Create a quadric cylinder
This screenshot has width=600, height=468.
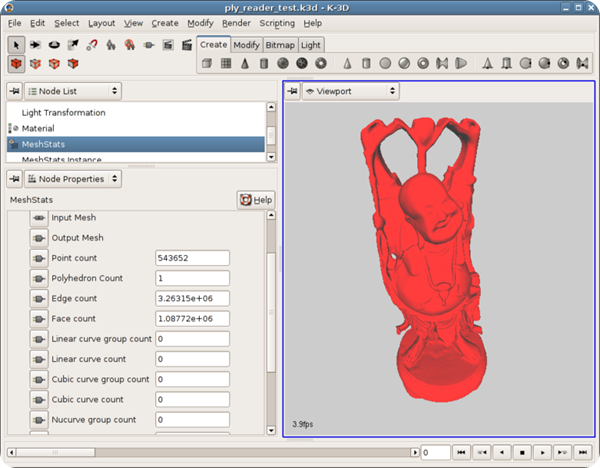pos(366,63)
